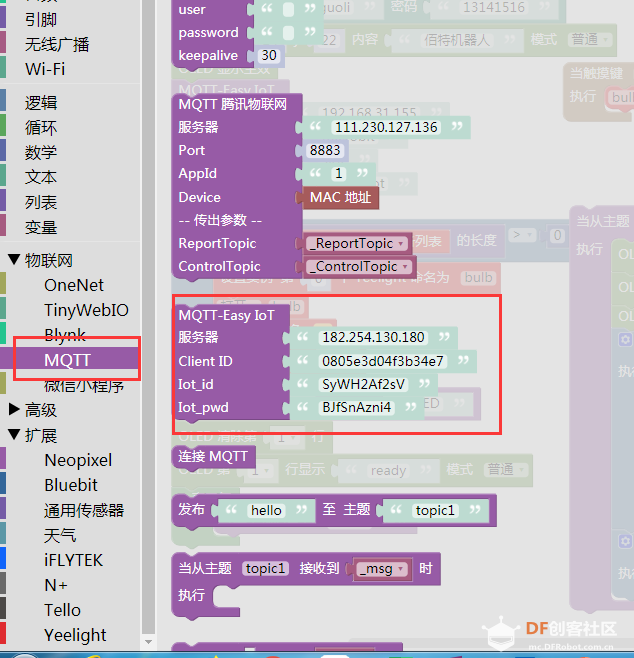Select 微信小程序 category
This screenshot has width=634, height=658.
point(84,385)
